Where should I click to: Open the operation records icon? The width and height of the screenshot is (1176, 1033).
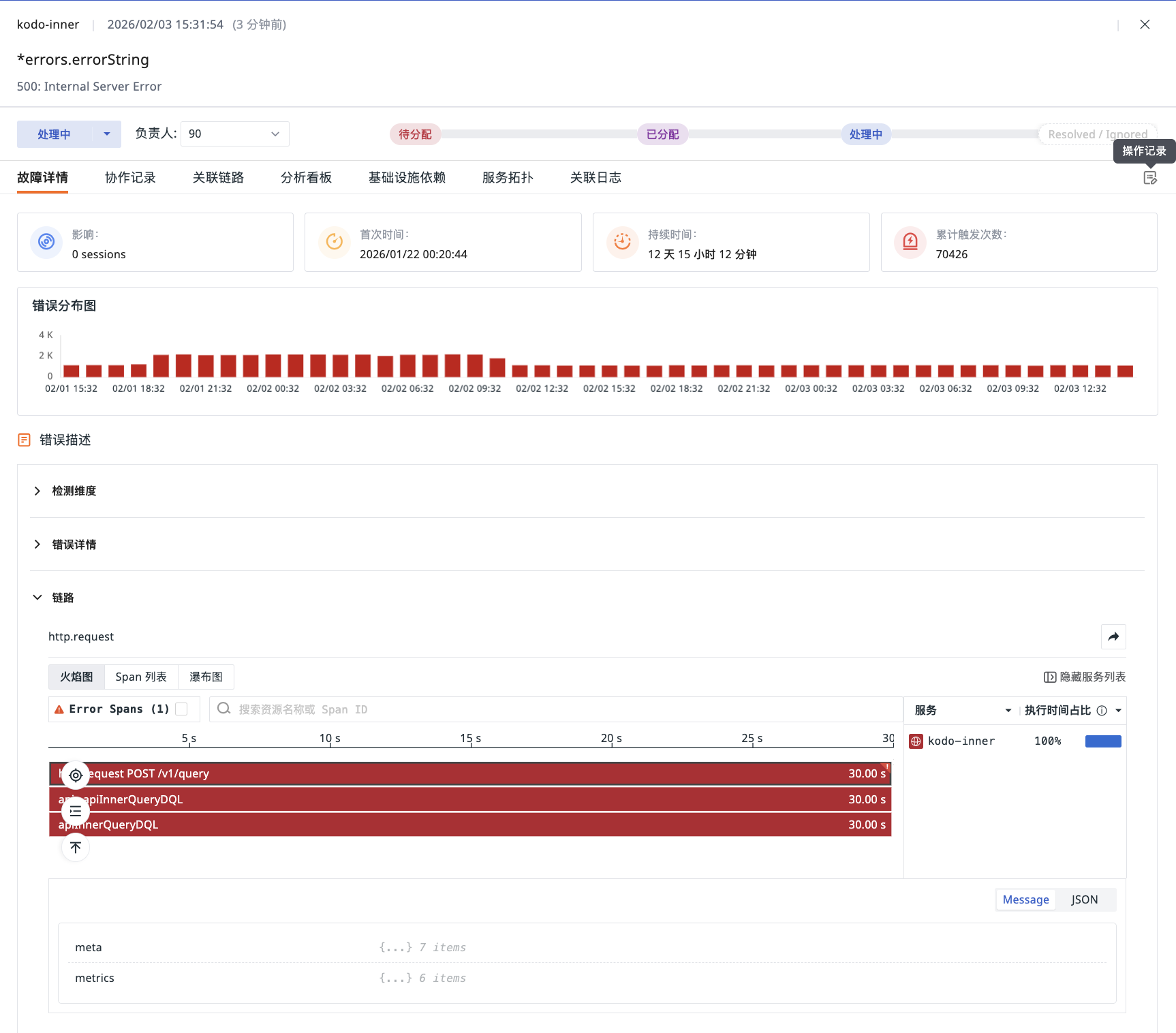(1150, 178)
